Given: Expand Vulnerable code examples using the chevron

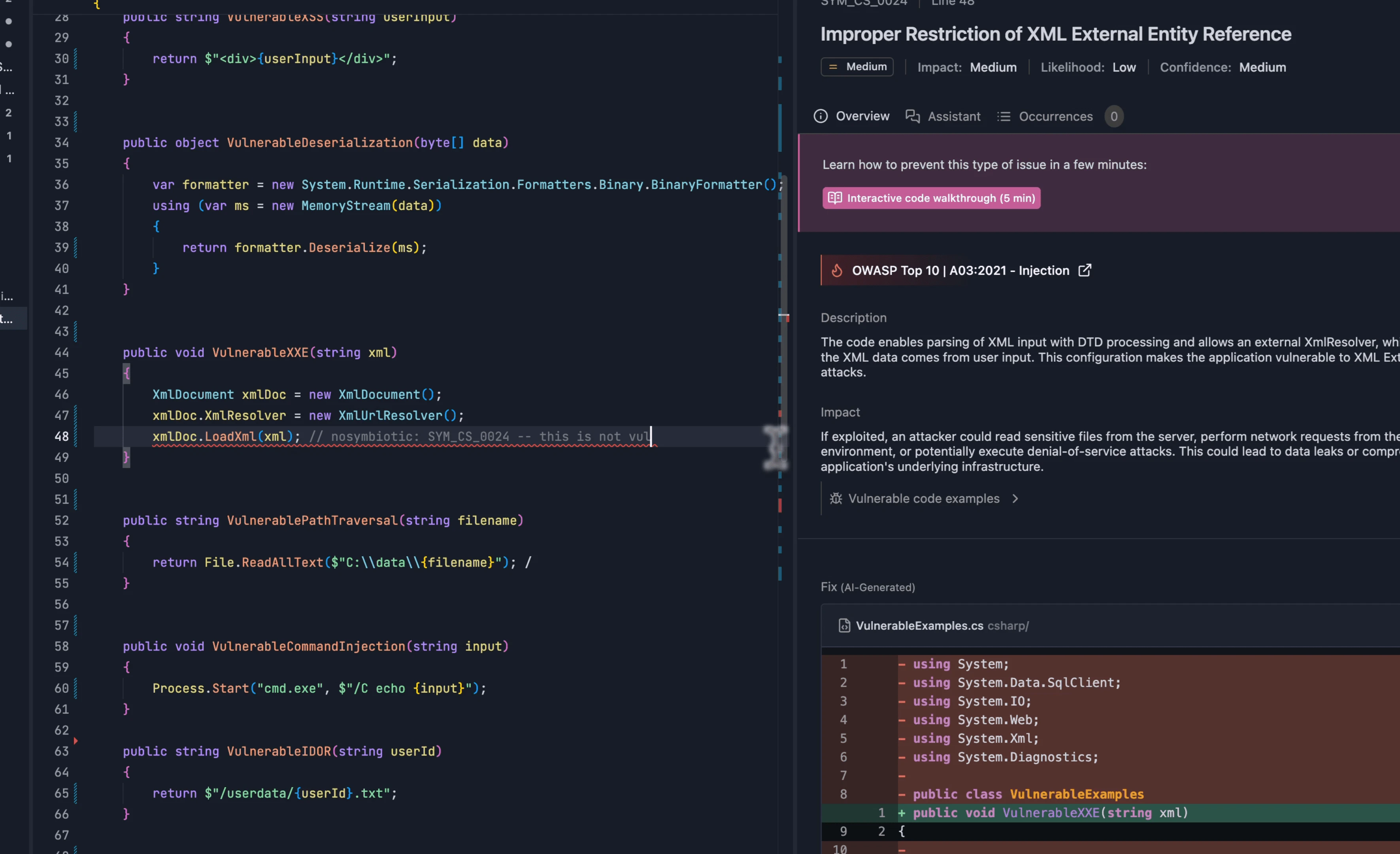Looking at the screenshot, I should pos(1015,498).
